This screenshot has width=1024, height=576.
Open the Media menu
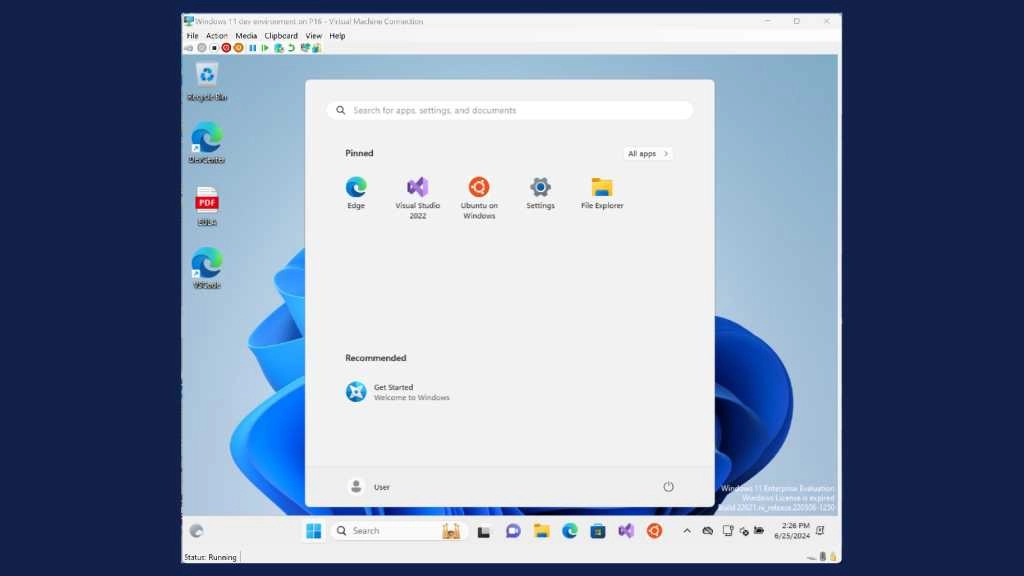pyautogui.click(x=246, y=35)
